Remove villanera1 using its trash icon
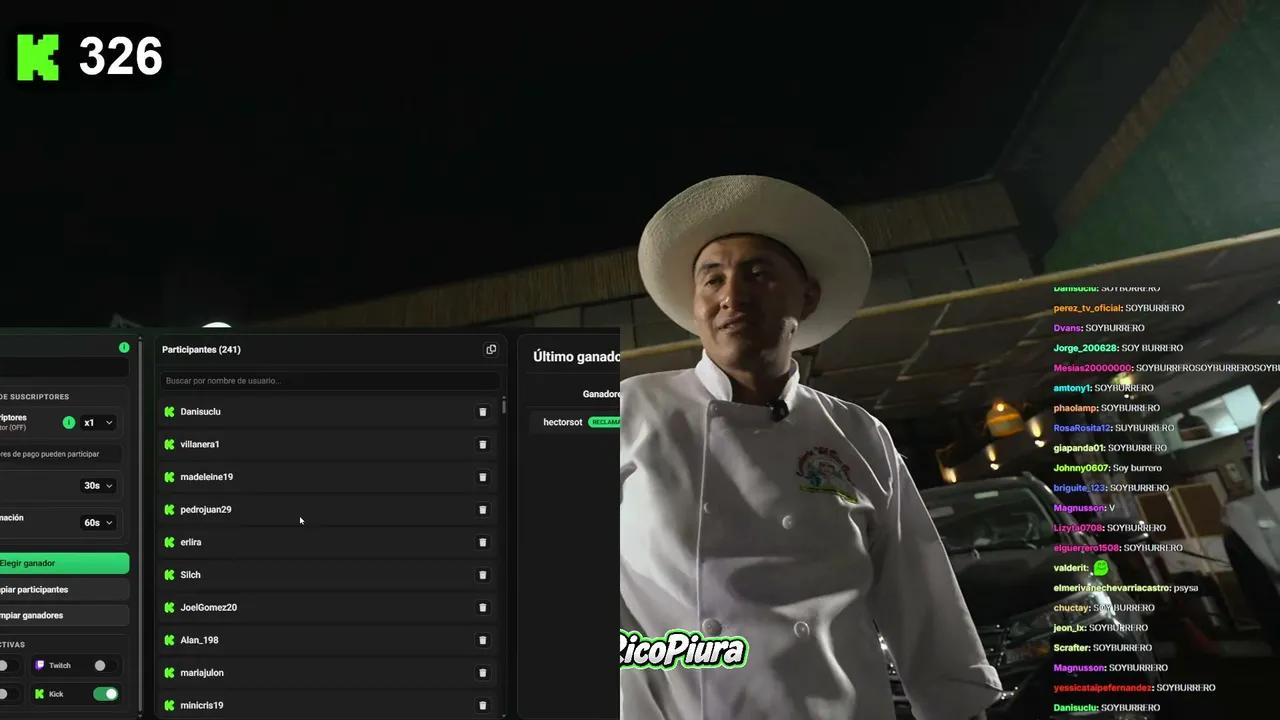 pos(483,445)
